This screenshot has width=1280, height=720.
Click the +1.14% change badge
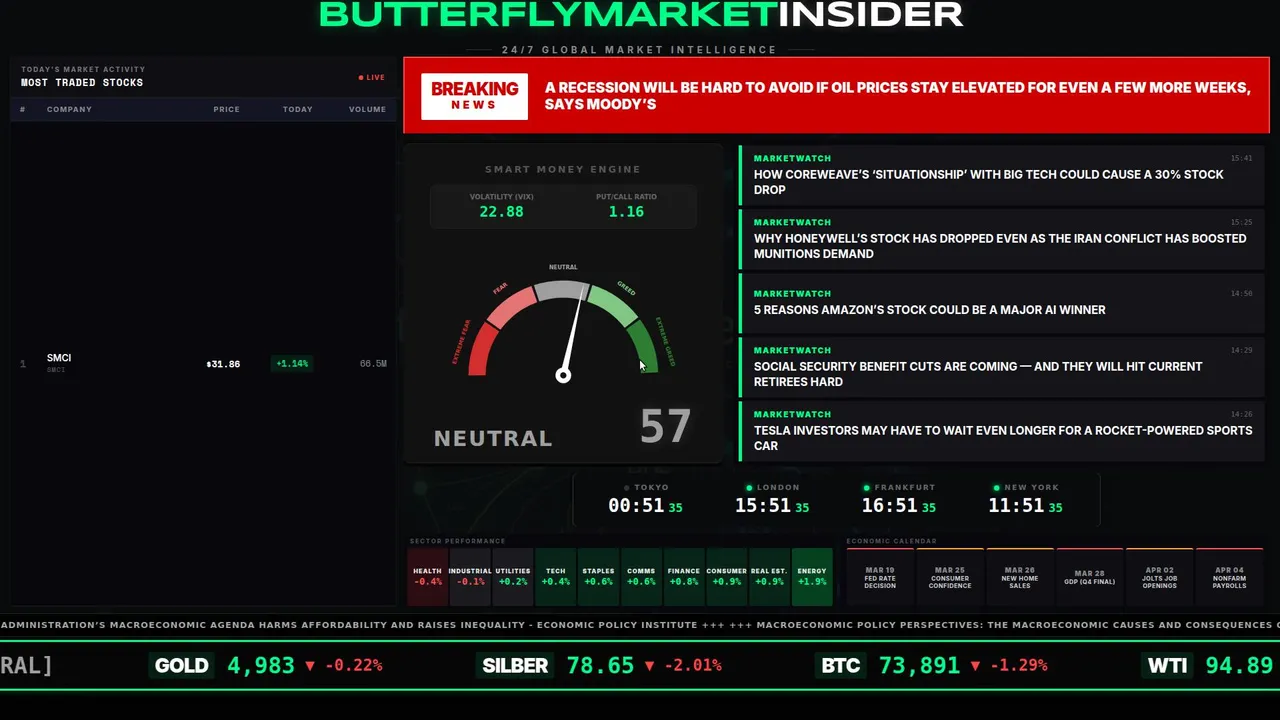(x=292, y=364)
